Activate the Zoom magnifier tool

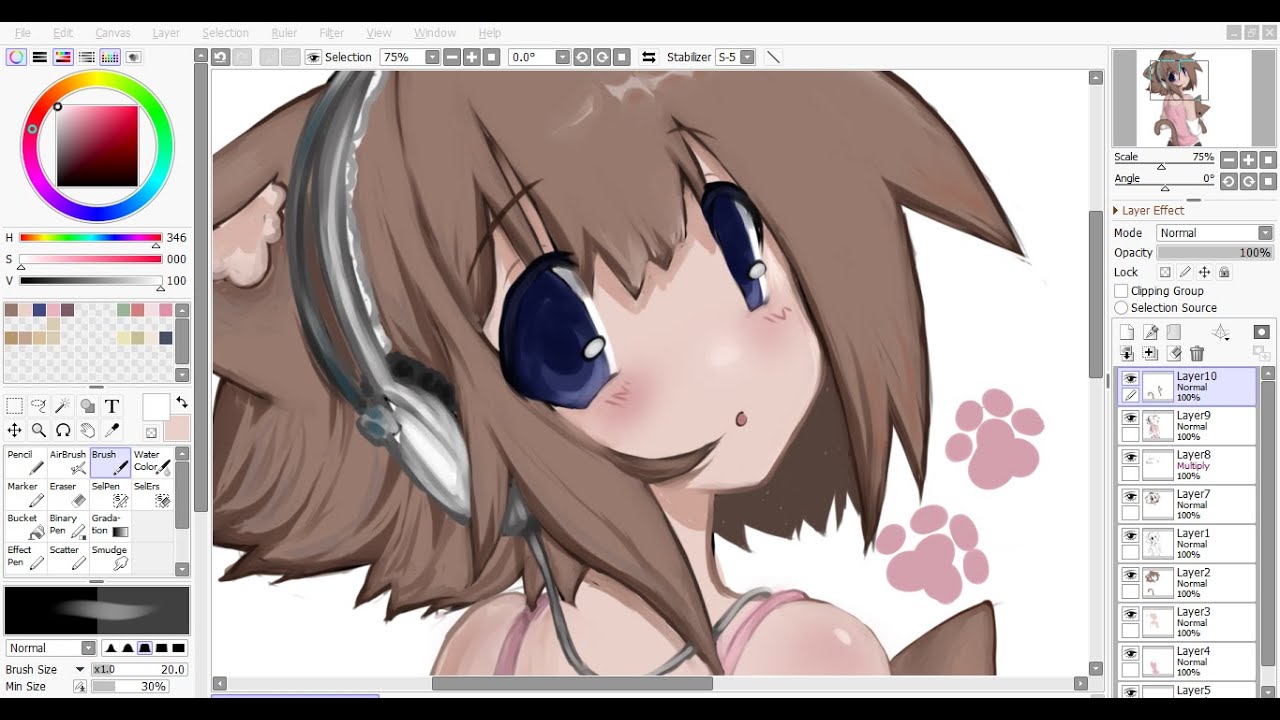pyautogui.click(x=39, y=430)
